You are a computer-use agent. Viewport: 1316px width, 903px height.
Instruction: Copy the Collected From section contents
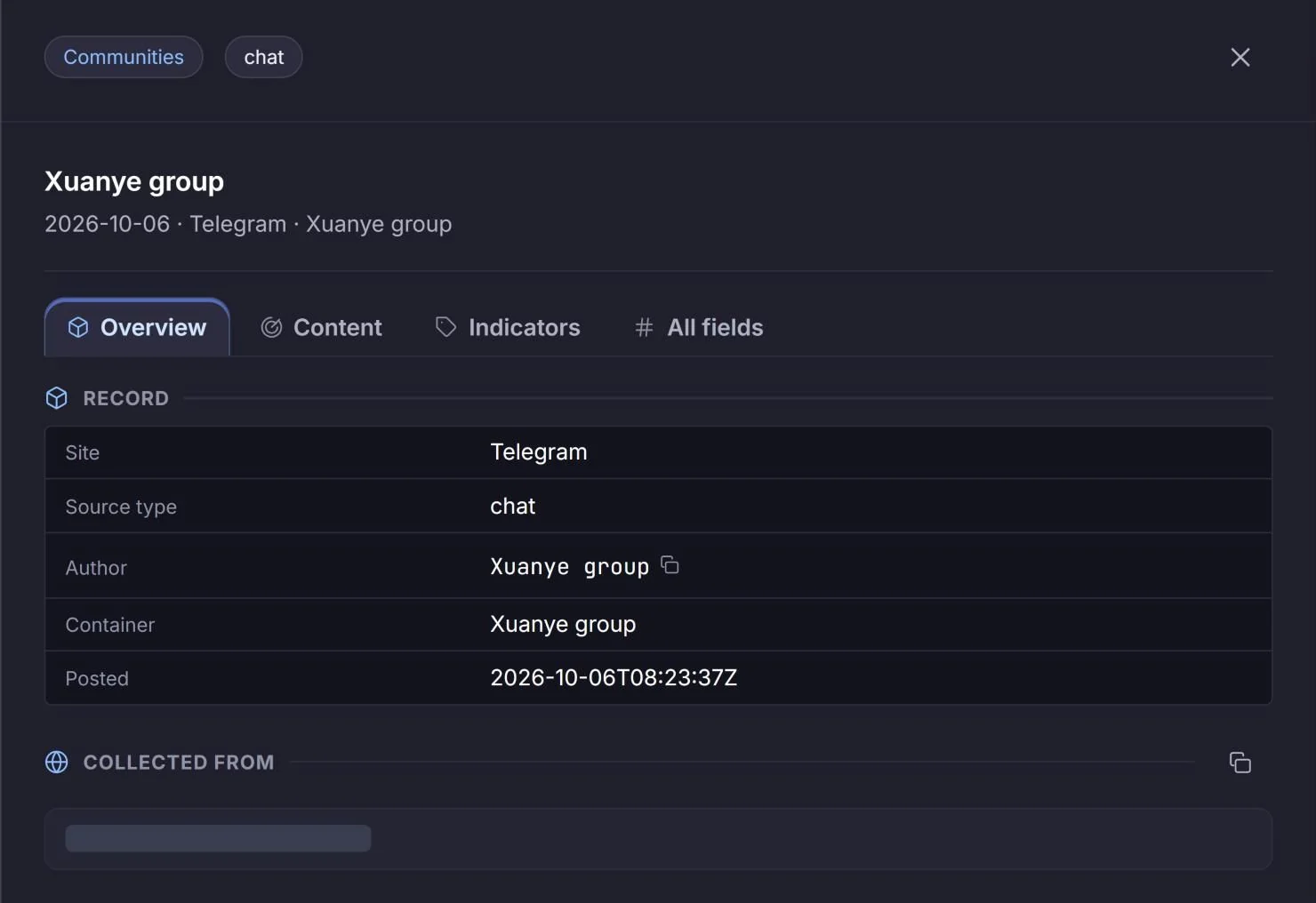click(1240, 763)
